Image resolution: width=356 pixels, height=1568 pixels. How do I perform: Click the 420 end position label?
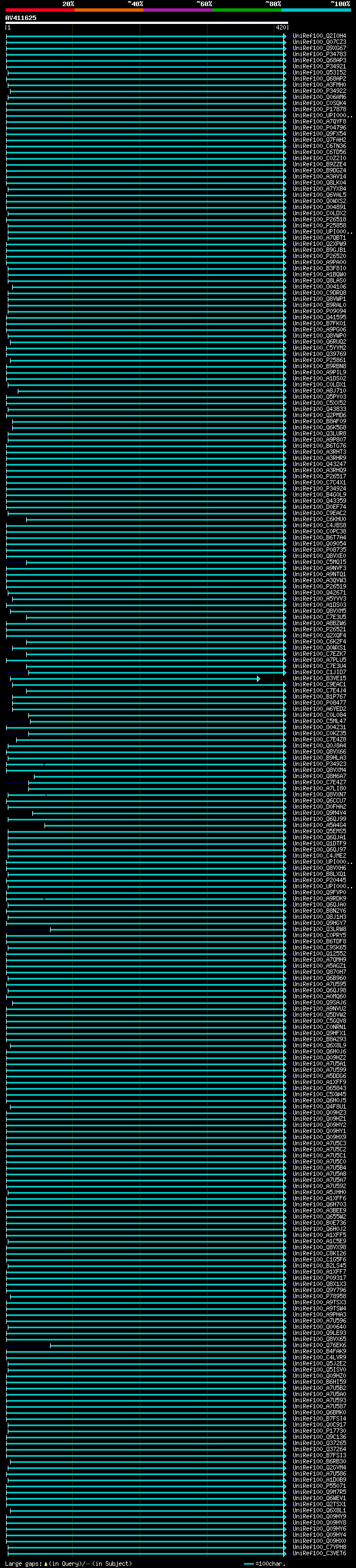click(280, 27)
